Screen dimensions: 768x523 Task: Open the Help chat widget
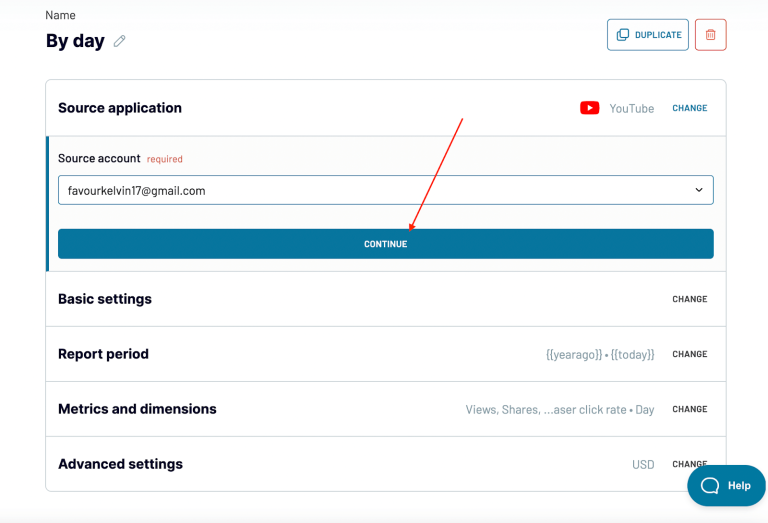726,485
